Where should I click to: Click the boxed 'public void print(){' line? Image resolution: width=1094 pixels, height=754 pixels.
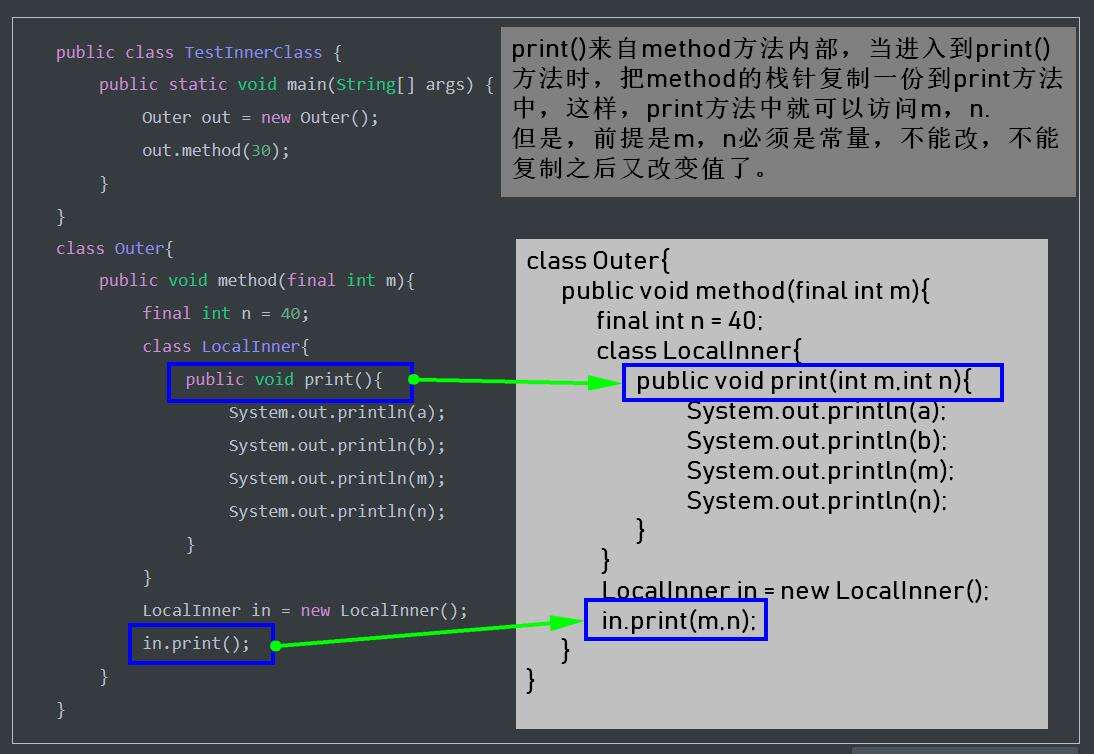pyautogui.click(x=289, y=380)
